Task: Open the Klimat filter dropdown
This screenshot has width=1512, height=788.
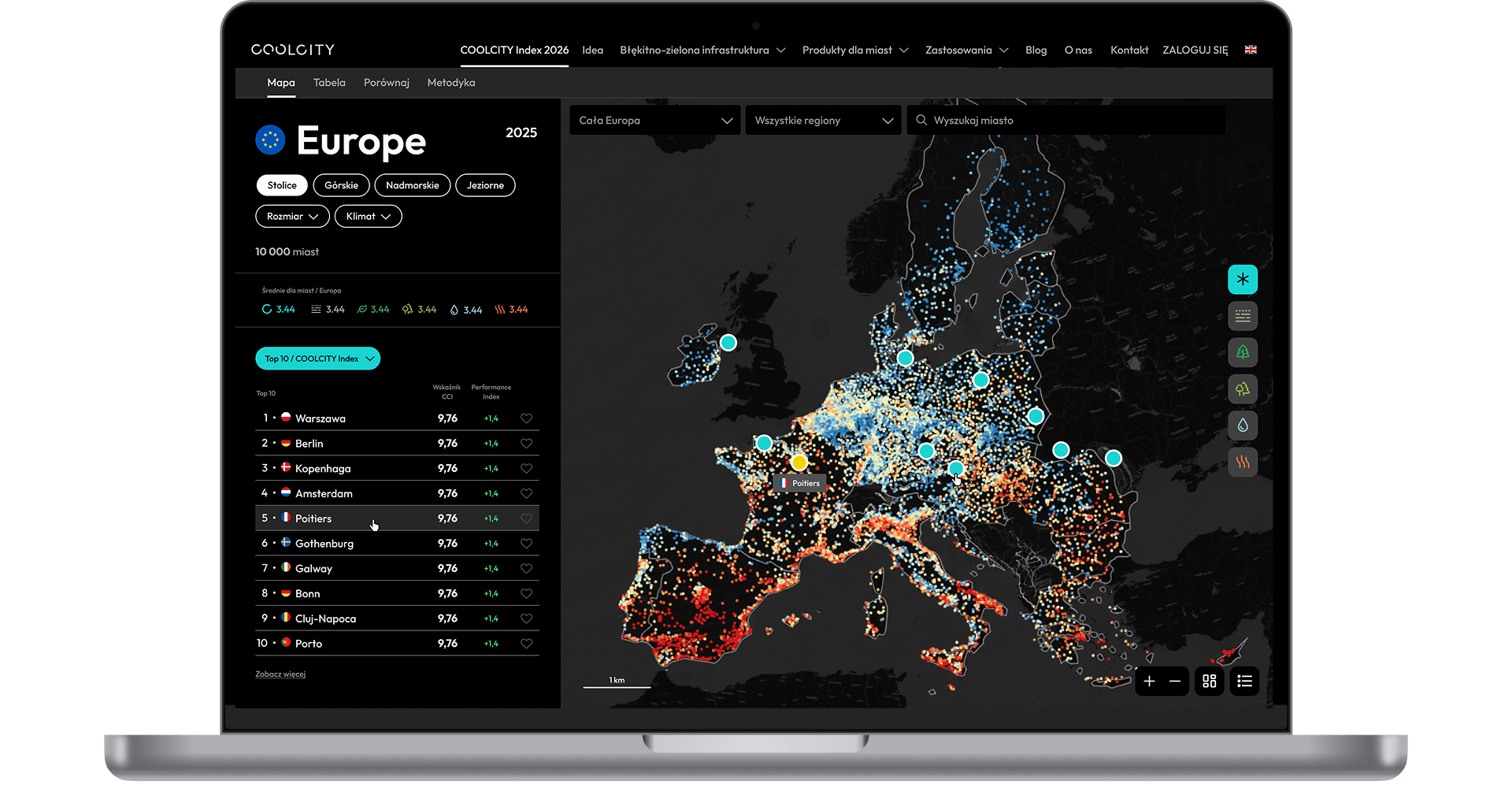Action: 368,216
